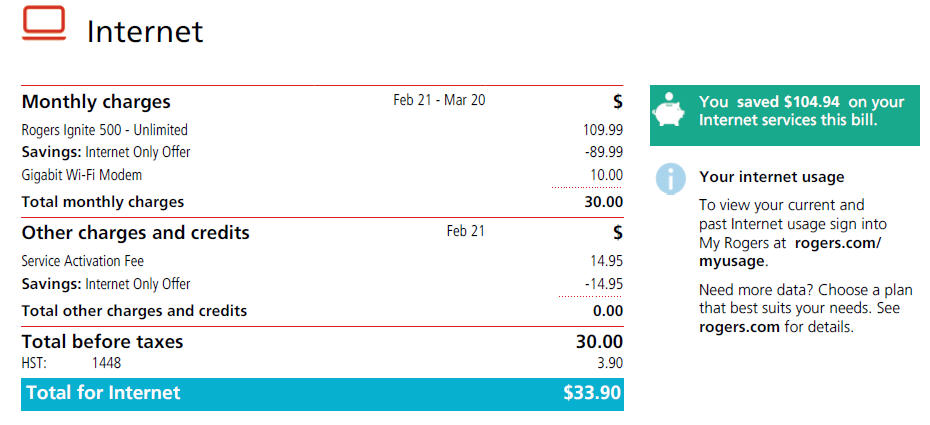930x425 pixels.
Task: Click the blue information icon
Action: tap(671, 179)
